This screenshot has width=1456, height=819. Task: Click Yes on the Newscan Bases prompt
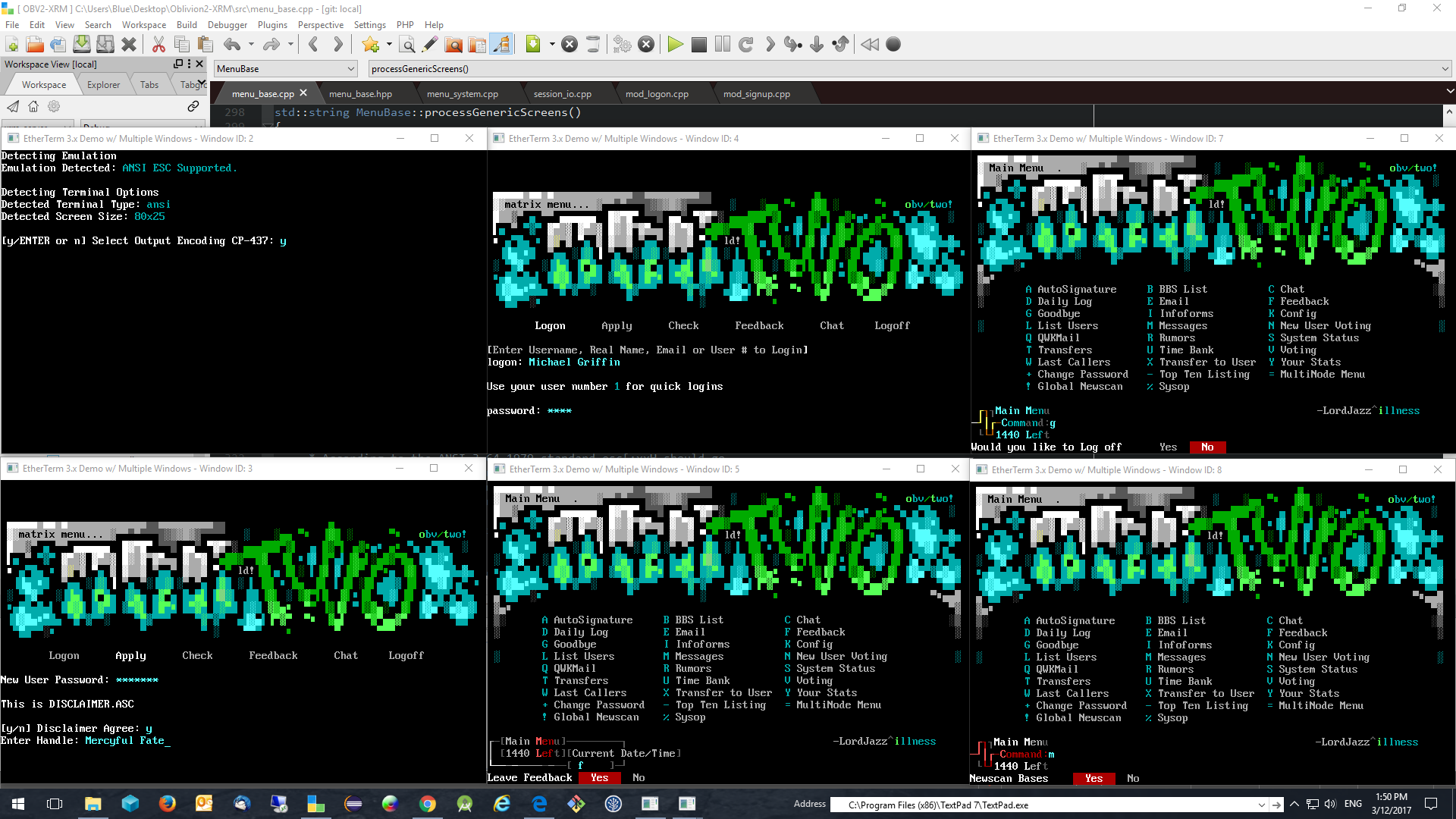[x=1094, y=779]
